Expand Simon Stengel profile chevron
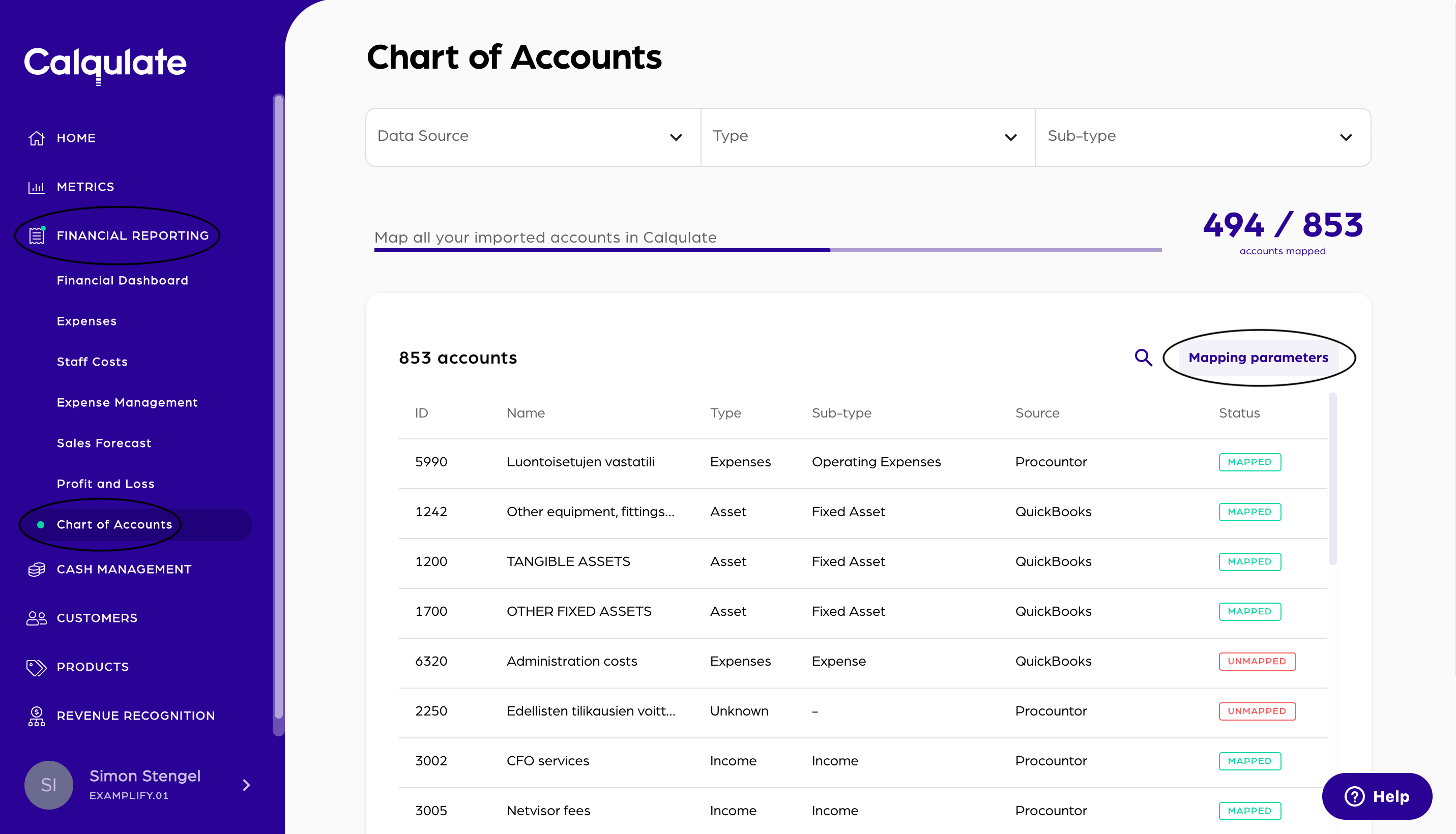 [246, 785]
